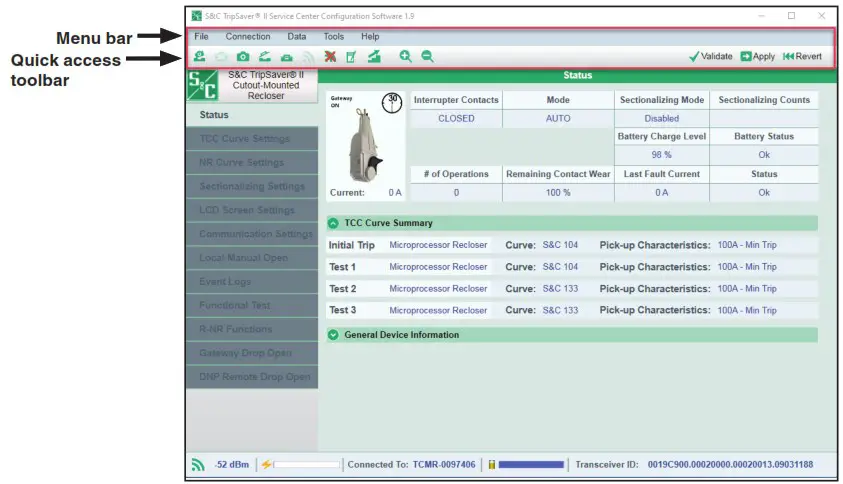The image size is (843, 484).
Task: Click the Current: 0 A reading under device image
Action: click(x=366, y=193)
